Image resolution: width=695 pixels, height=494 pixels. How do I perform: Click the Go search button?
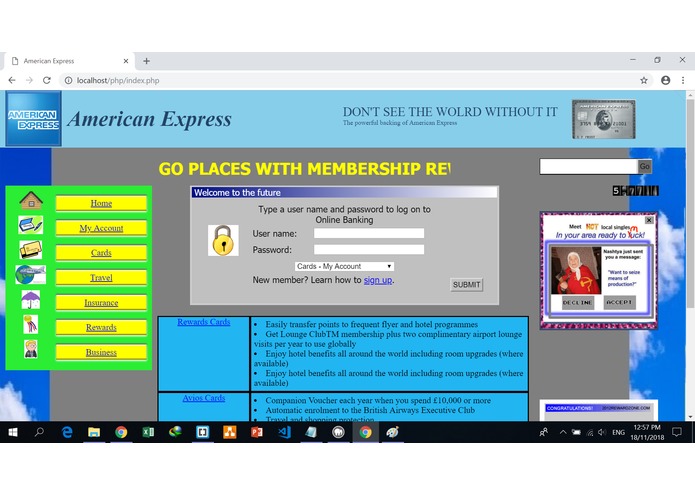pyautogui.click(x=644, y=167)
